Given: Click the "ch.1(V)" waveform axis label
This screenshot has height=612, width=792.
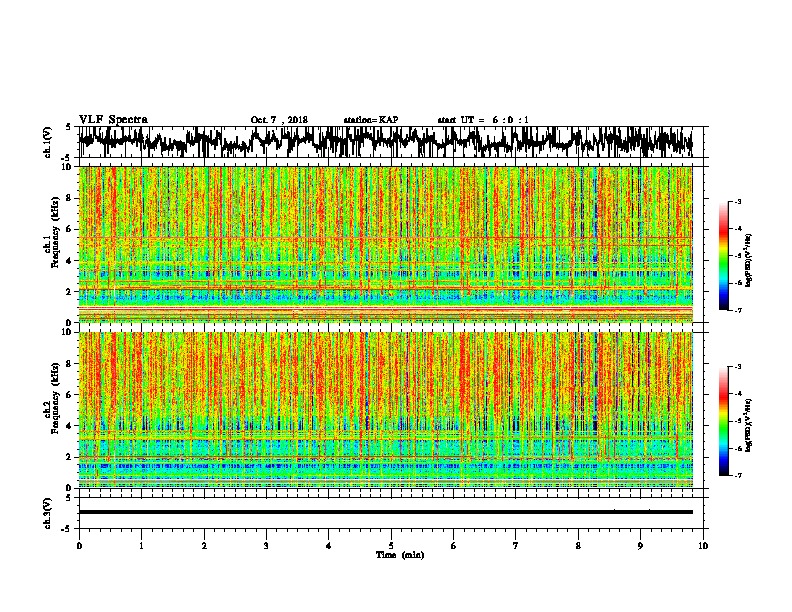Looking at the screenshot, I should pos(47,142).
